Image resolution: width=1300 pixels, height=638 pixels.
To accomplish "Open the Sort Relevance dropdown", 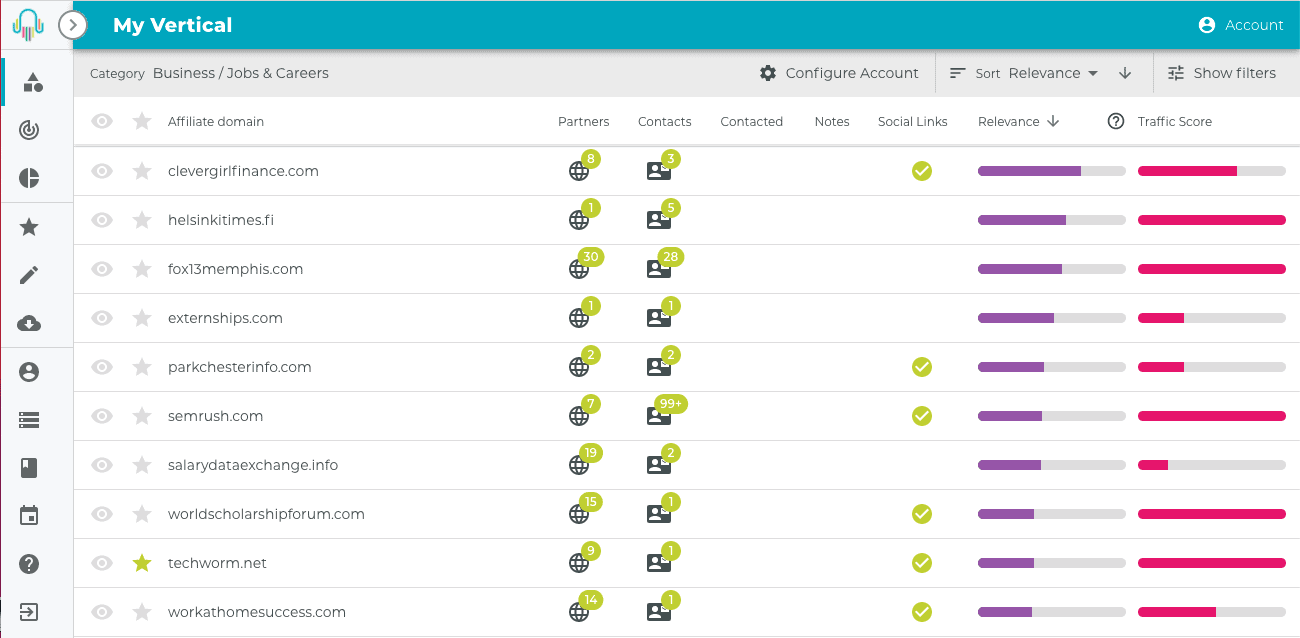I will pos(1024,73).
